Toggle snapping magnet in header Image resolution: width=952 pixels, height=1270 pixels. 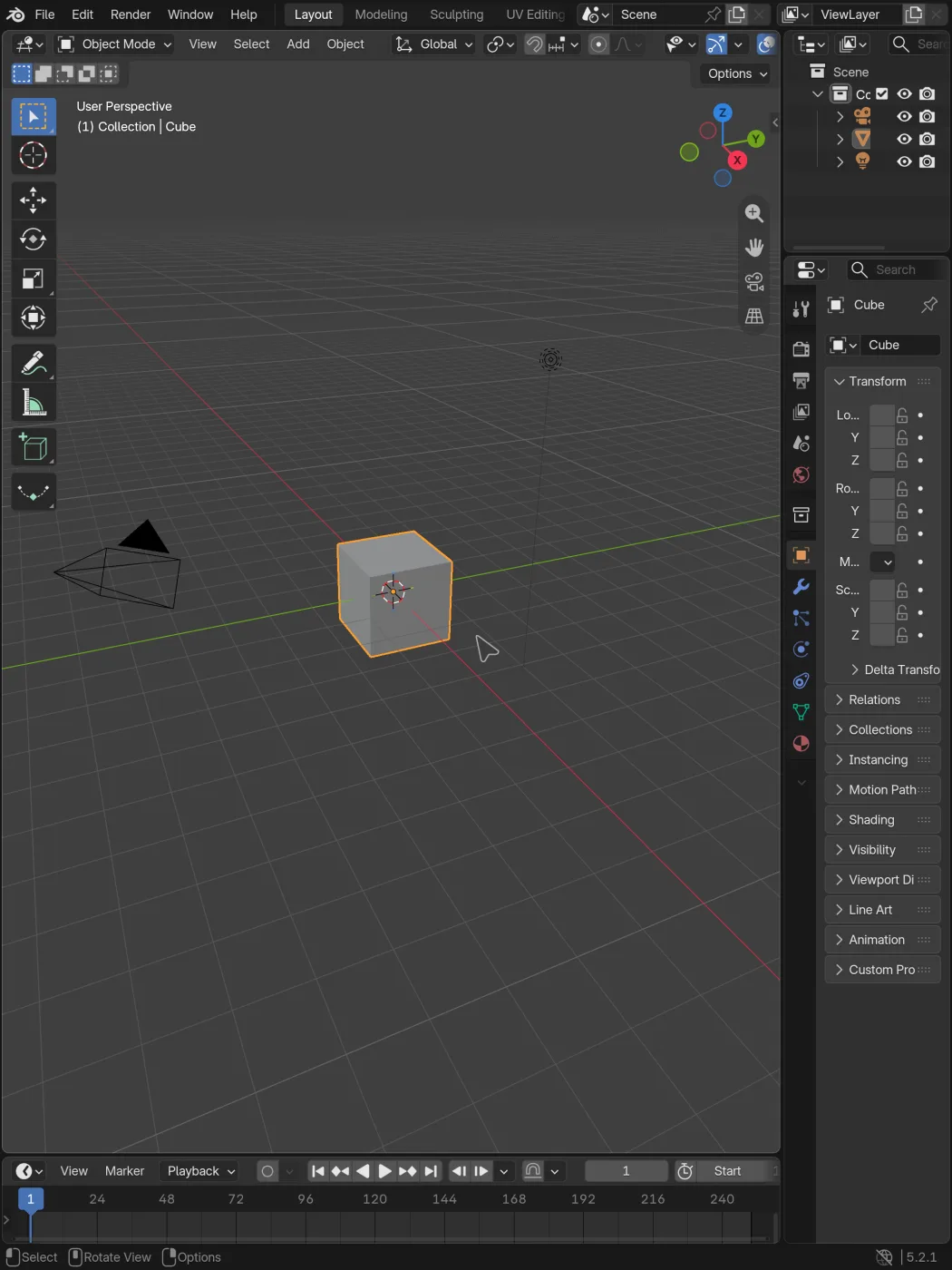point(535,44)
